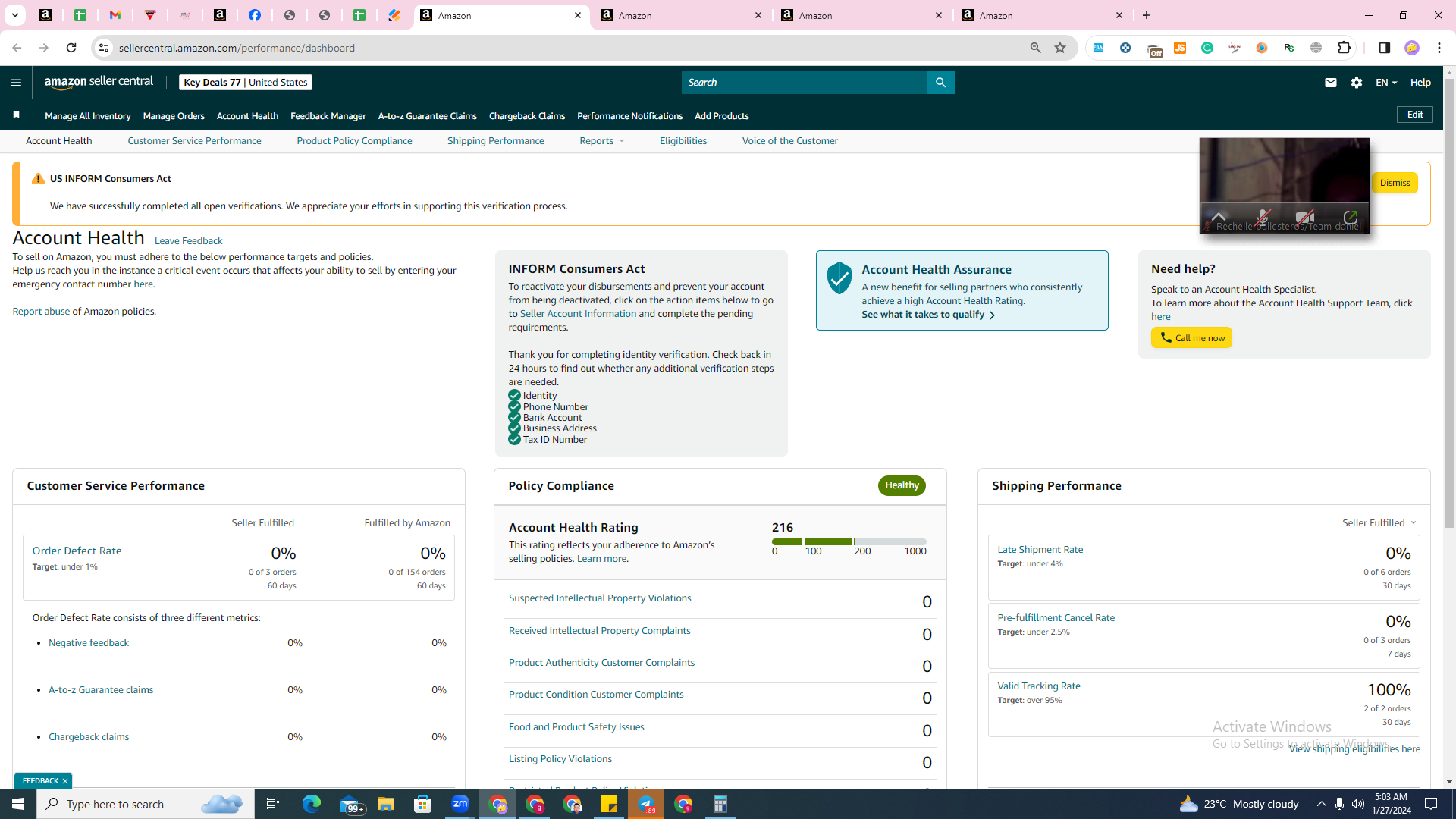Open the Leave Feedback link
The image size is (1456, 819).
[x=188, y=241]
